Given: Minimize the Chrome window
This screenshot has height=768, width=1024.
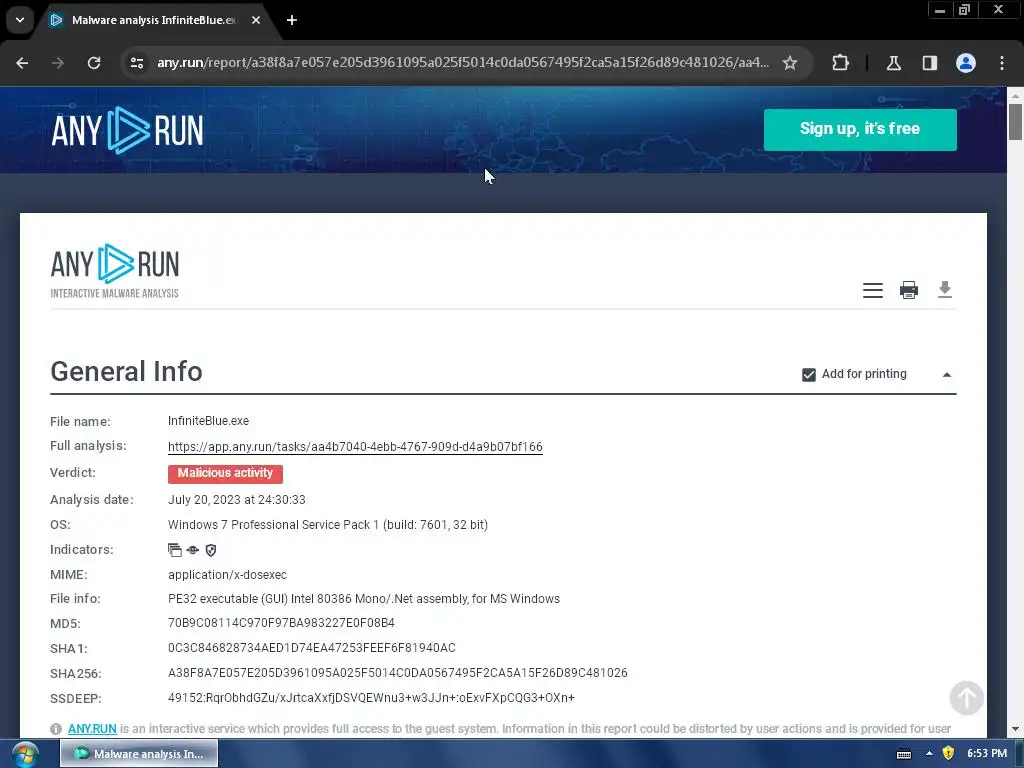Looking at the screenshot, I should (x=940, y=10).
